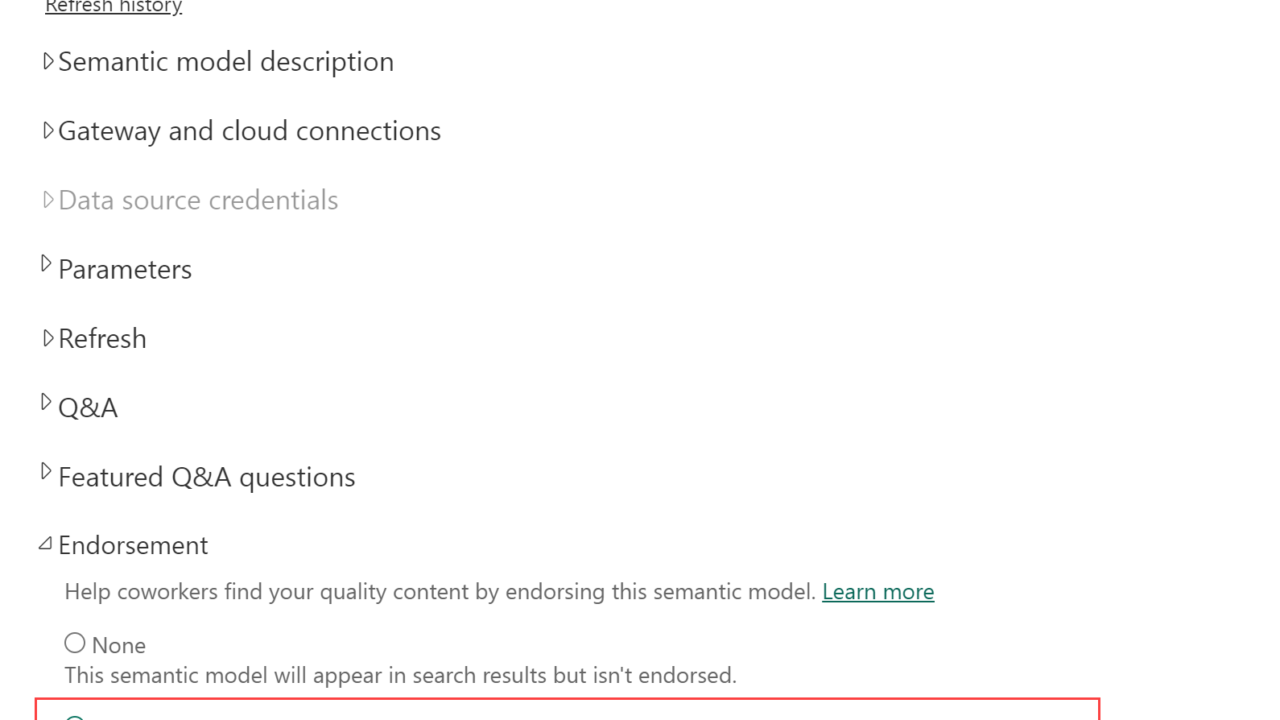Open the Q&A section heading
Image resolution: width=1280 pixels, height=720 pixels.
pos(88,408)
